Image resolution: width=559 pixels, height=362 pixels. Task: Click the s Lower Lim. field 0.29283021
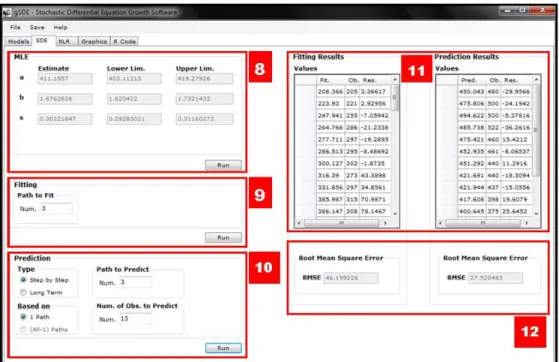coord(134,119)
